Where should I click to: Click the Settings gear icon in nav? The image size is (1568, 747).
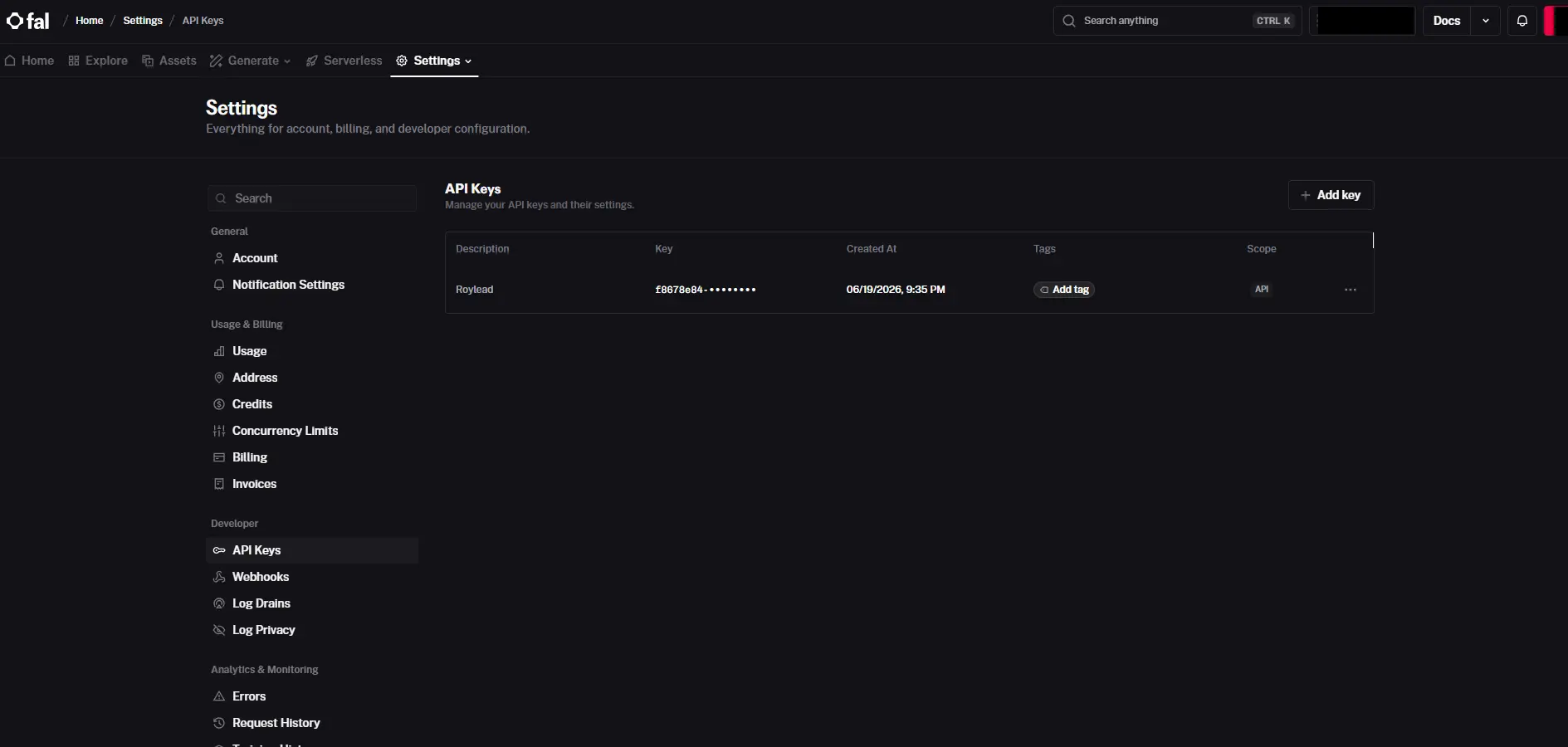coord(402,61)
